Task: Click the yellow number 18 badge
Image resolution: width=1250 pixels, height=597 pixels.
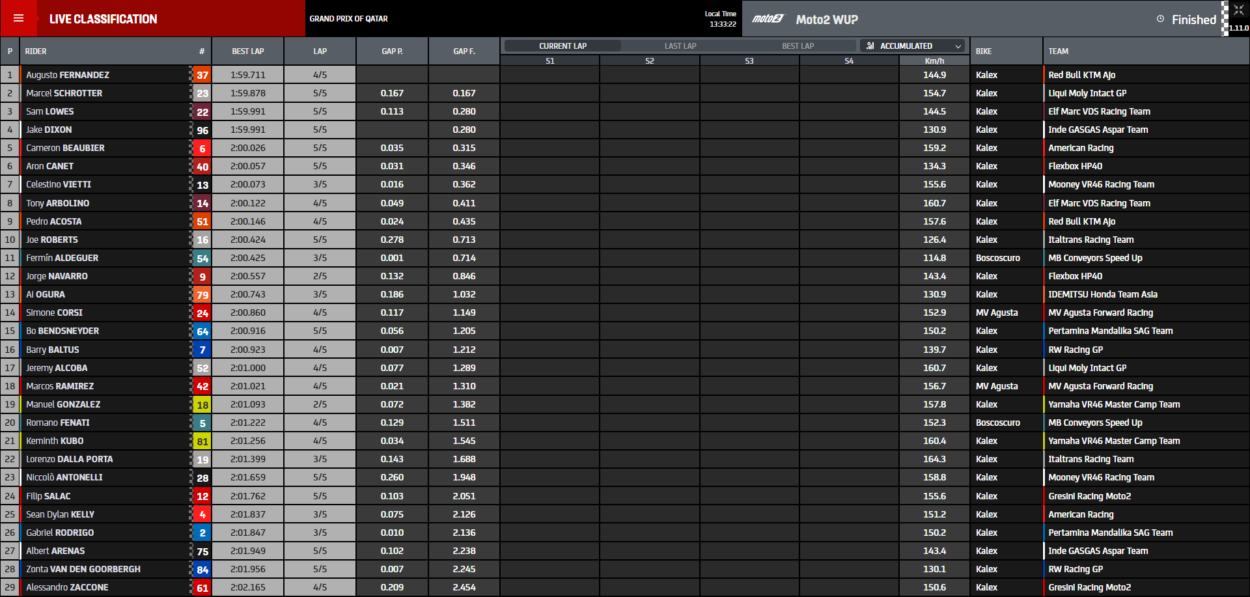Action: 202,404
